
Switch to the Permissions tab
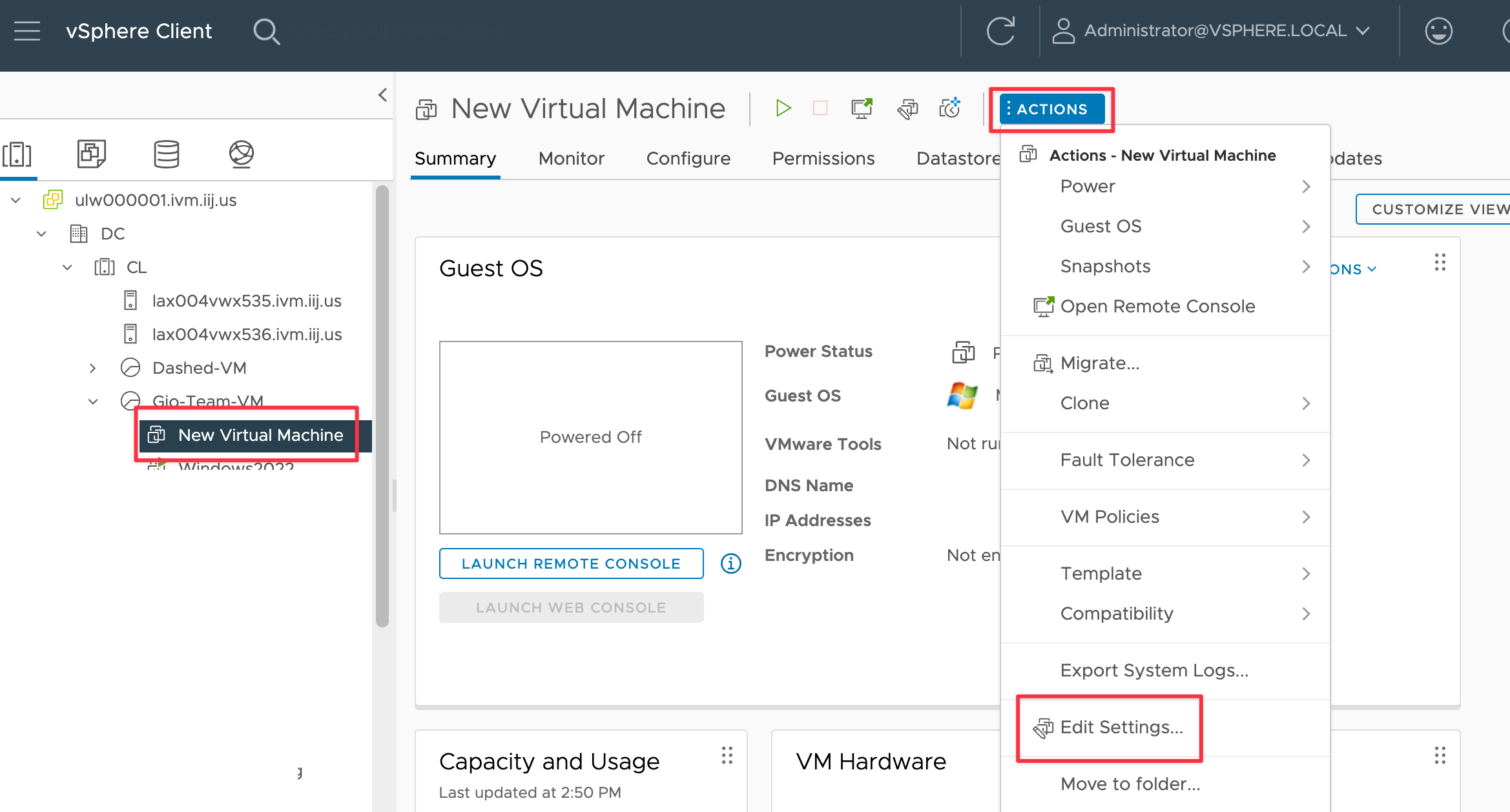point(823,158)
